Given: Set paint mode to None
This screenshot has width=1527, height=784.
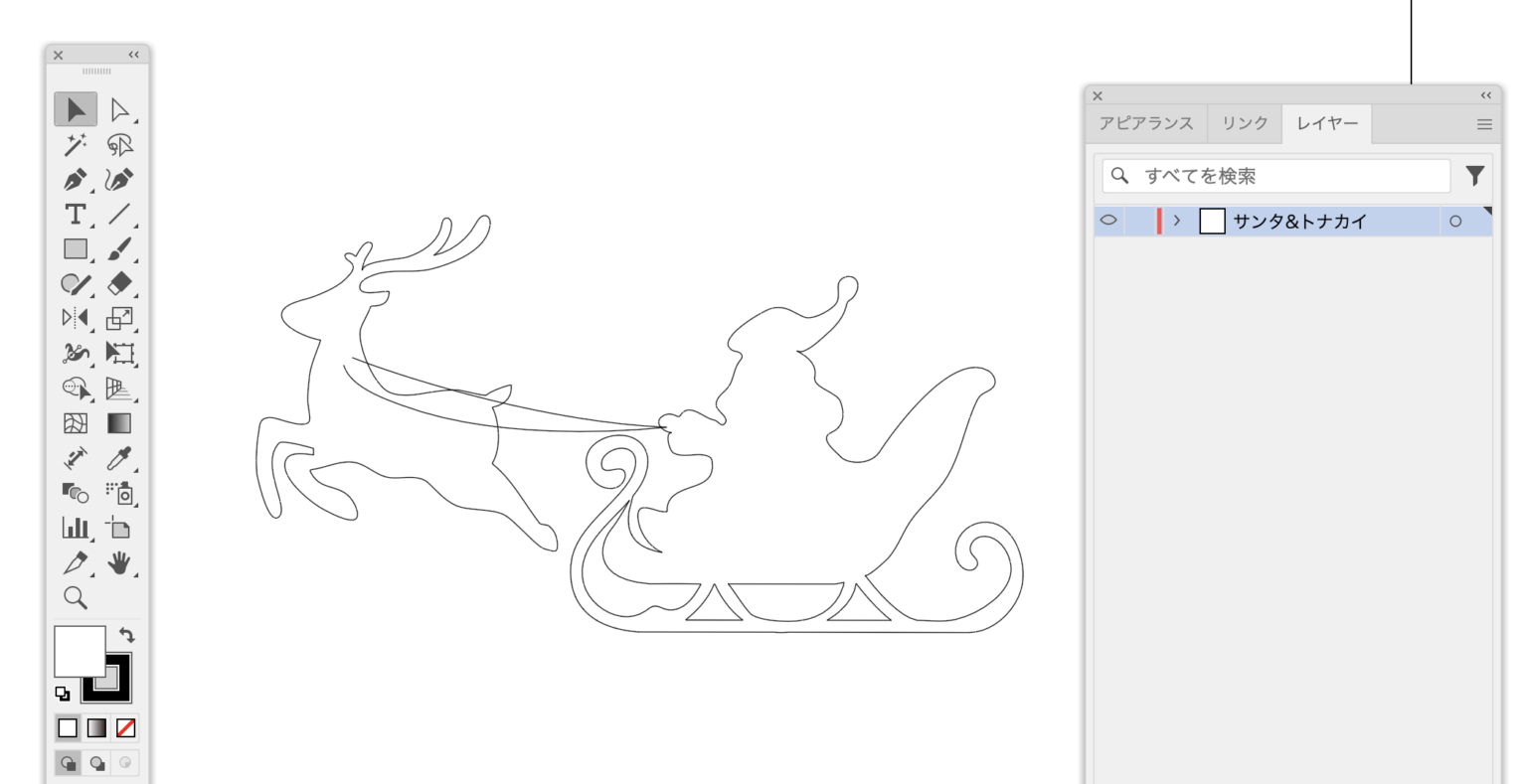Looking at the screenshot, I should pyautogui.click(x=125, y=728).
